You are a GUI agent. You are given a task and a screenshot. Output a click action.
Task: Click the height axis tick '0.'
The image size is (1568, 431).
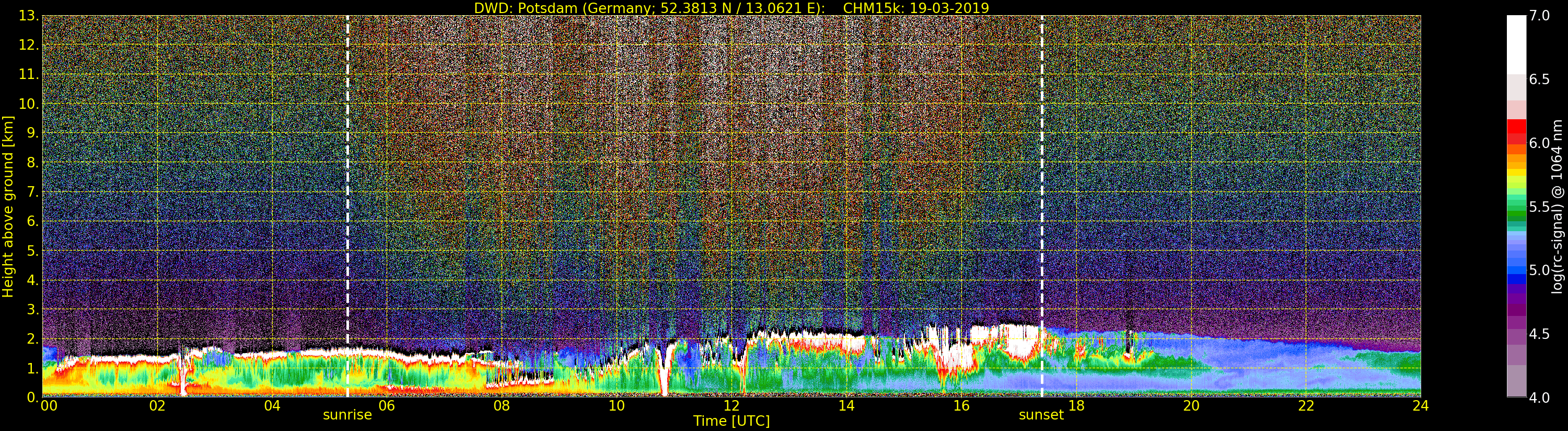tap(33, 397)
